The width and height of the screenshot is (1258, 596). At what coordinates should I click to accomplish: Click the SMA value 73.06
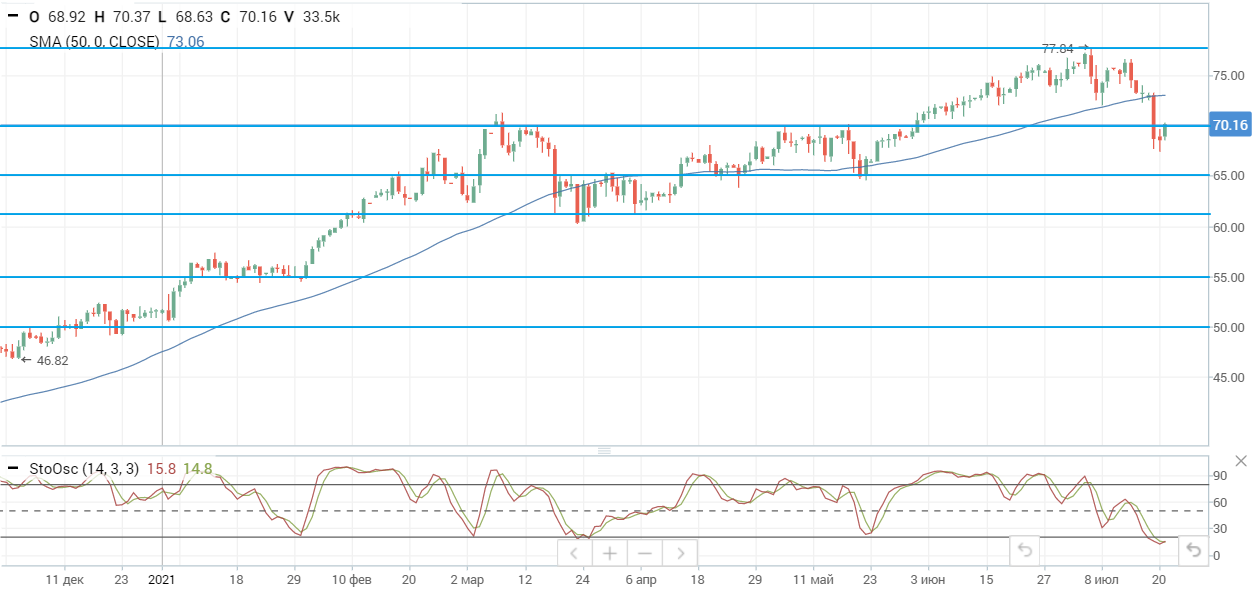[185, 41]
